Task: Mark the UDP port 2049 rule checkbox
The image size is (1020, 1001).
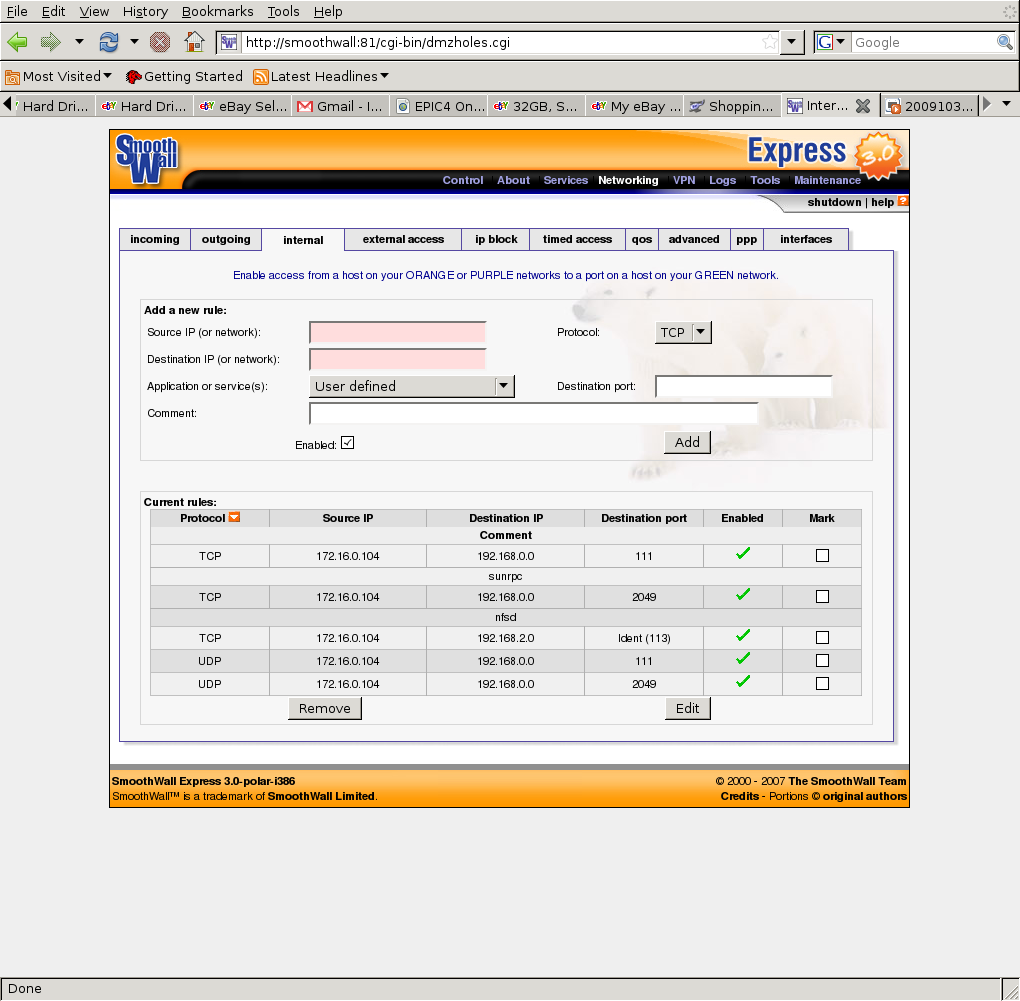Action: pyautogui.click(x=822, y=684)
